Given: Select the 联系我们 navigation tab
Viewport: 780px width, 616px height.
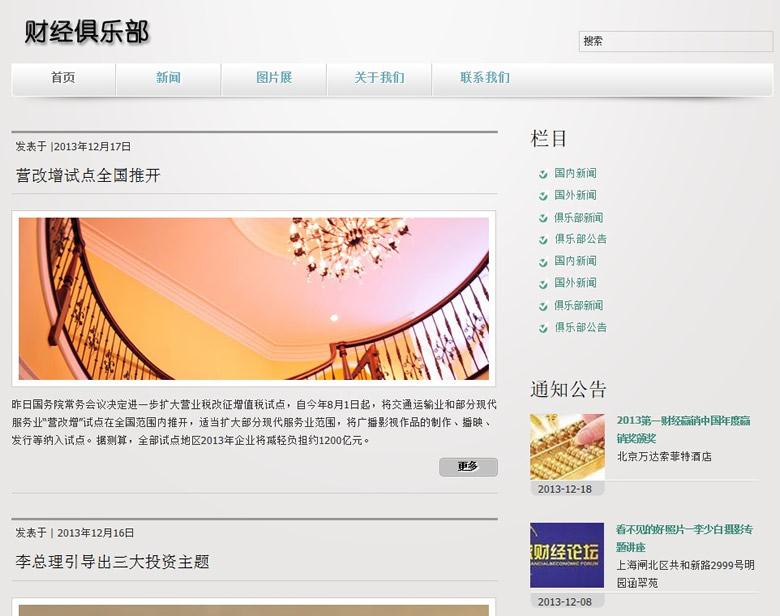Looking at the screenshot, I should pyautogui.click(x=485, y=78).
